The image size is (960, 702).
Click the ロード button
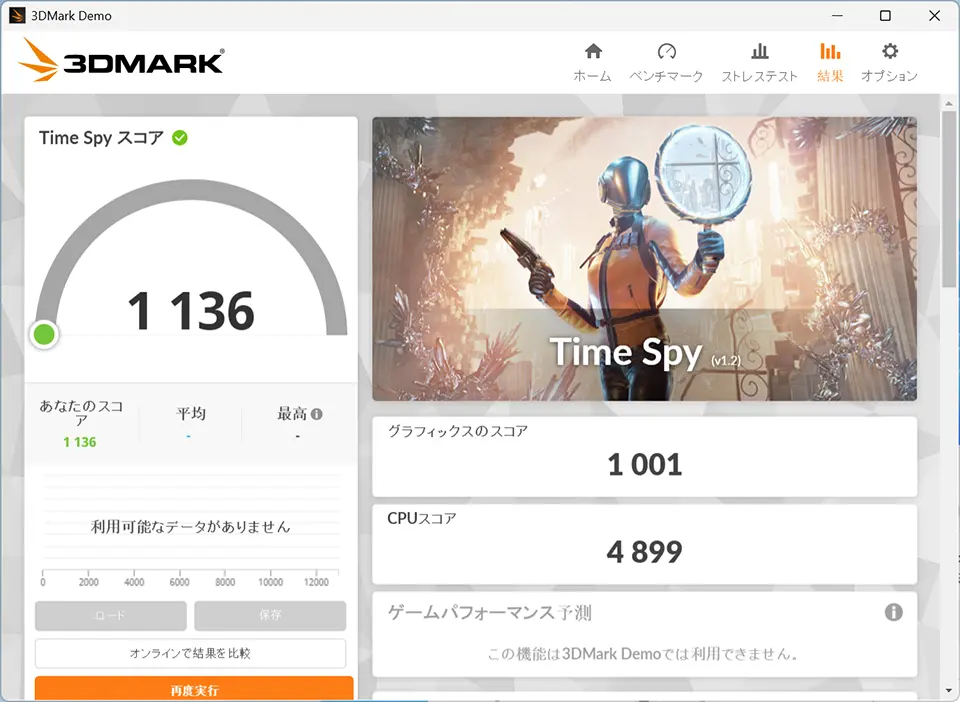point(111,615)
